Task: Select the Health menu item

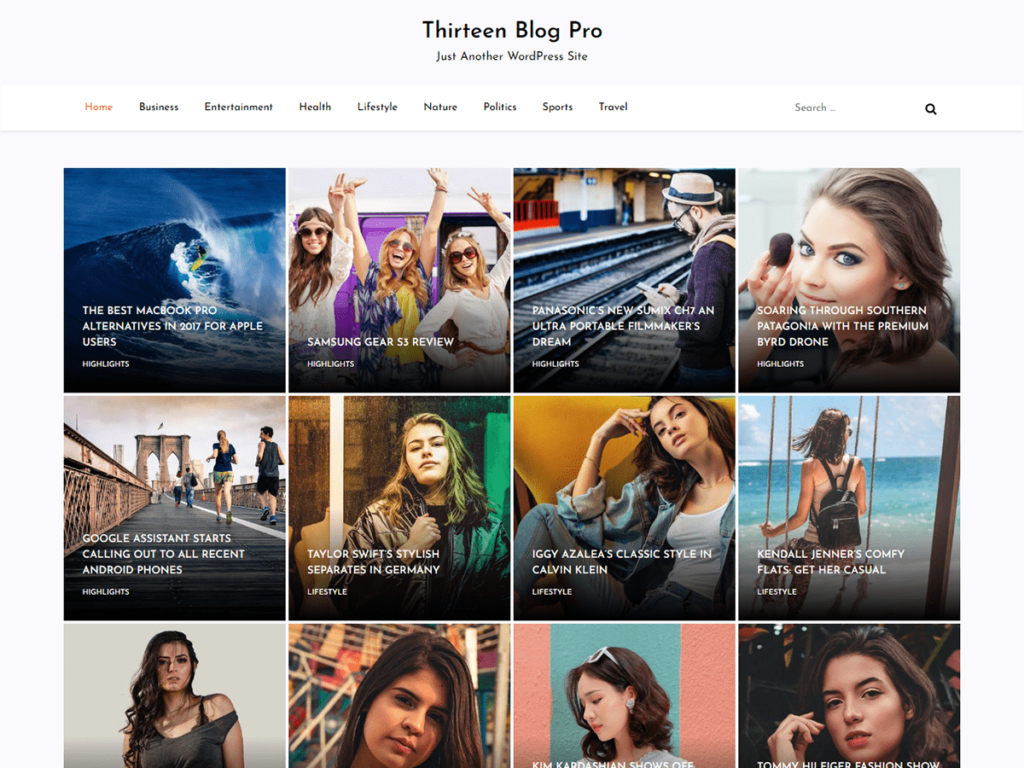Action: [x=315, y=107]
